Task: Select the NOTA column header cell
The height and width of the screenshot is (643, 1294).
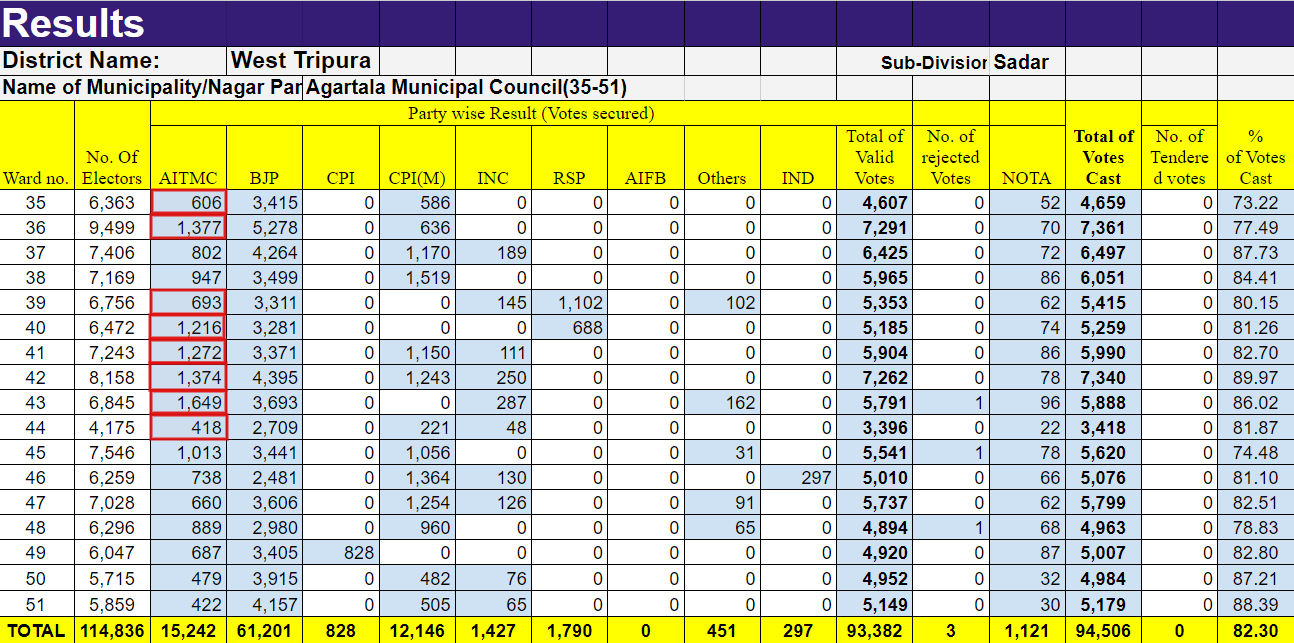Action: click(x=1027, y=158)
